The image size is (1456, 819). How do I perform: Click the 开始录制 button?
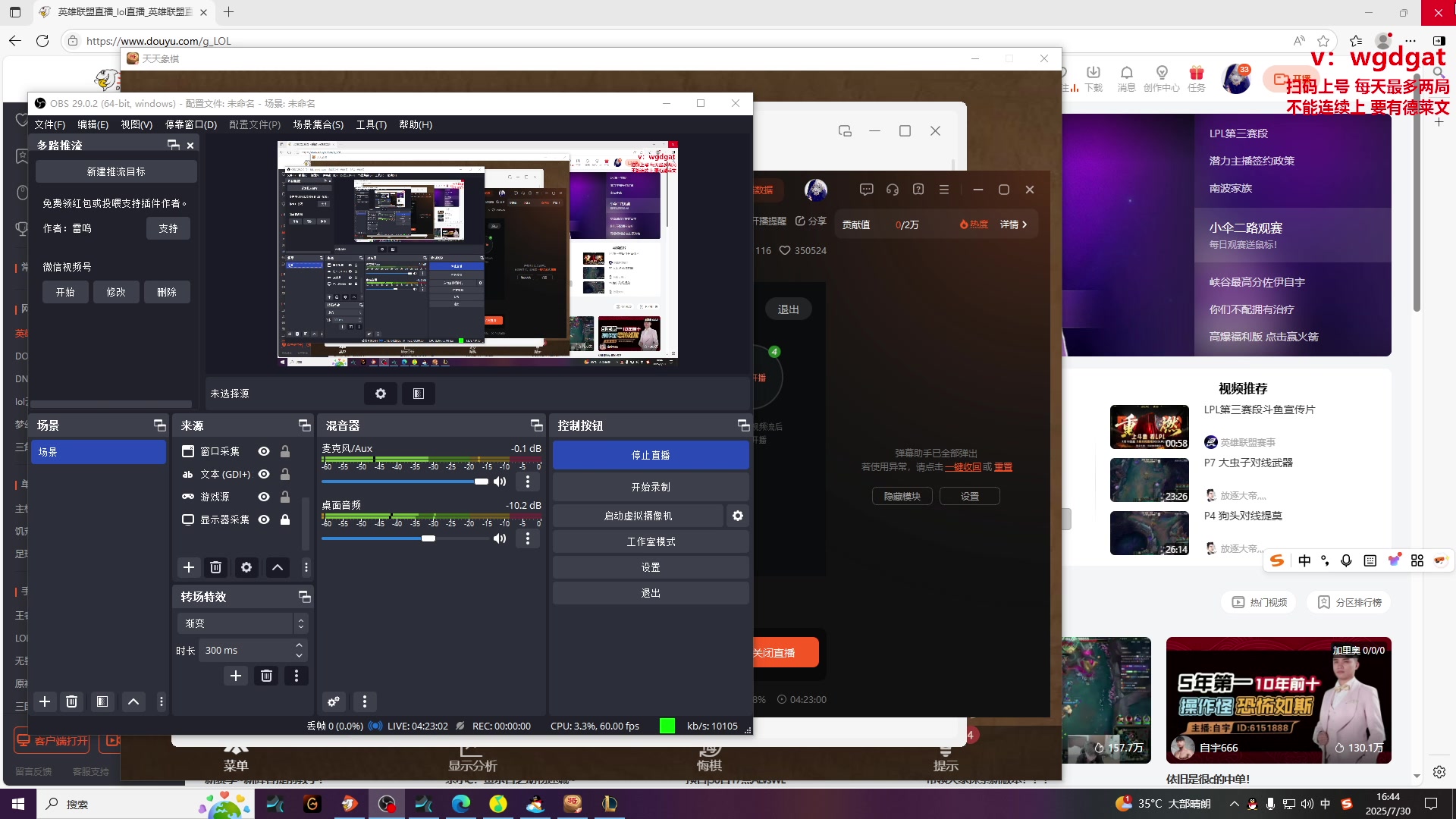[651, 487]
